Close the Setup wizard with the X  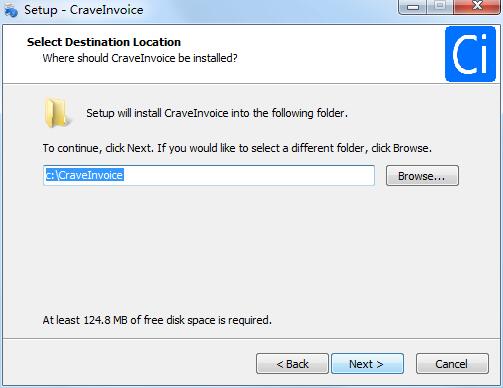[477, 7]
